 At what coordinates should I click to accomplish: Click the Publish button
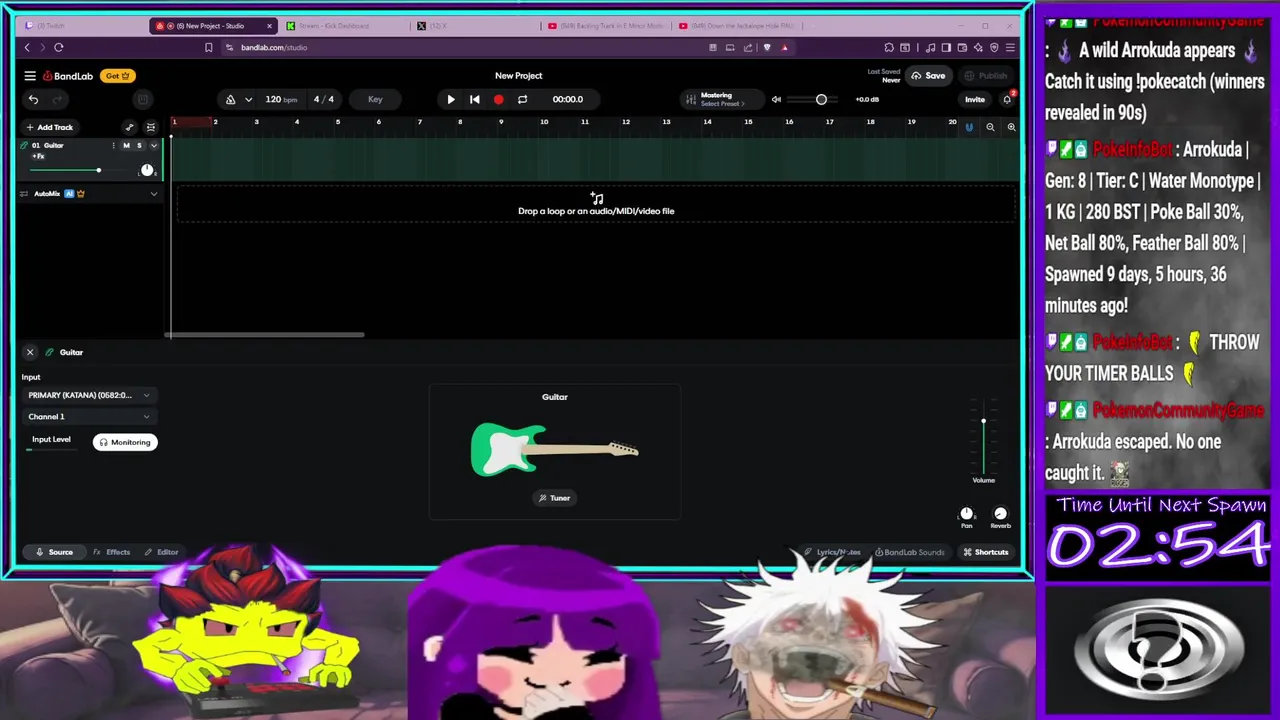pos(986,76)
